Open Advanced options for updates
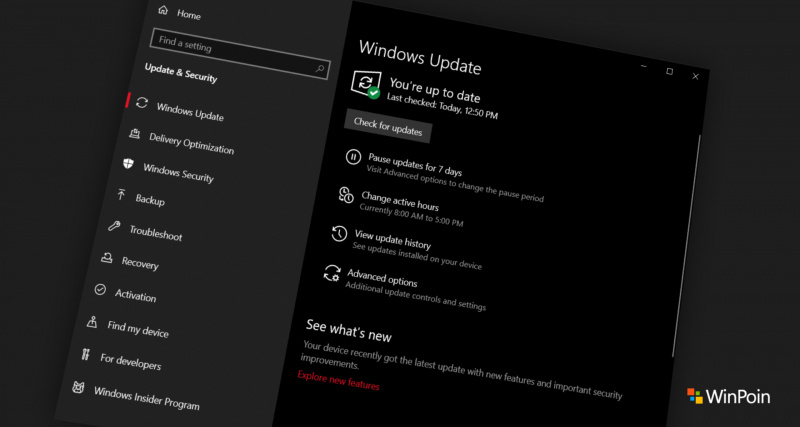 coord(382,278)
